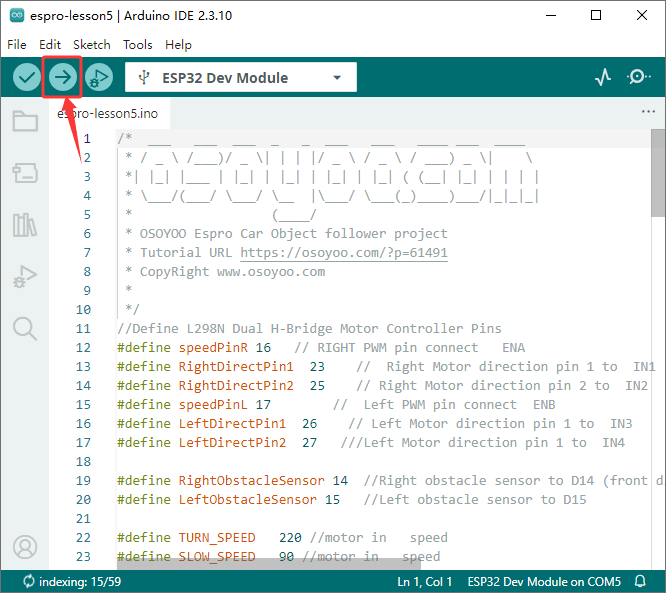This screenshot has width=666, height=593.
Task: Minimize the Arduino IDE window
Action: (551, 15)
